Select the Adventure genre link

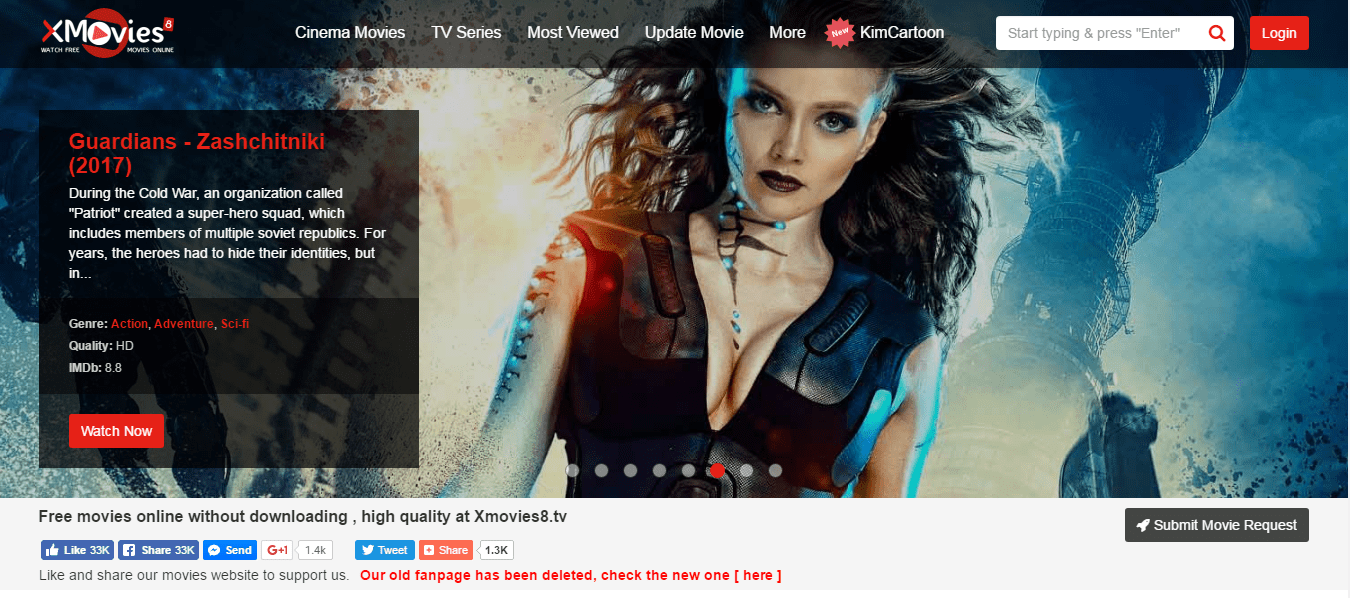tap(183, 324)
